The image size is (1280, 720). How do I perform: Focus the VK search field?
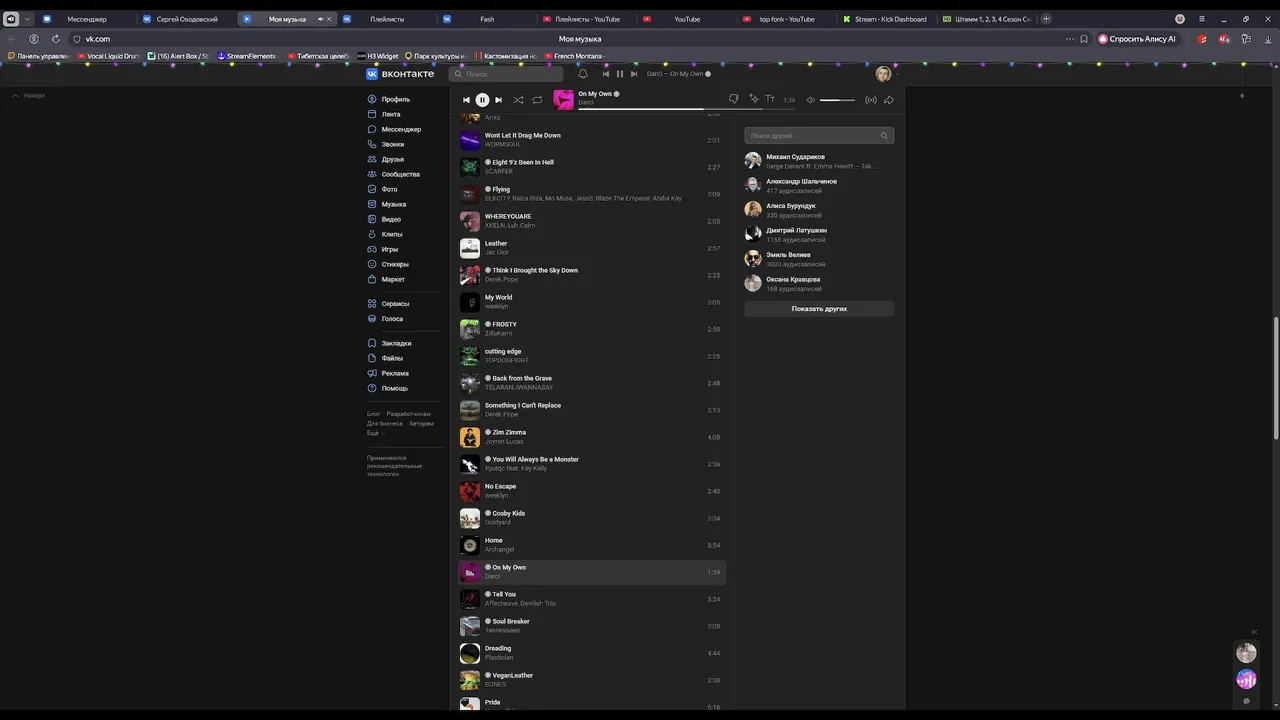[x=506, y=74]
